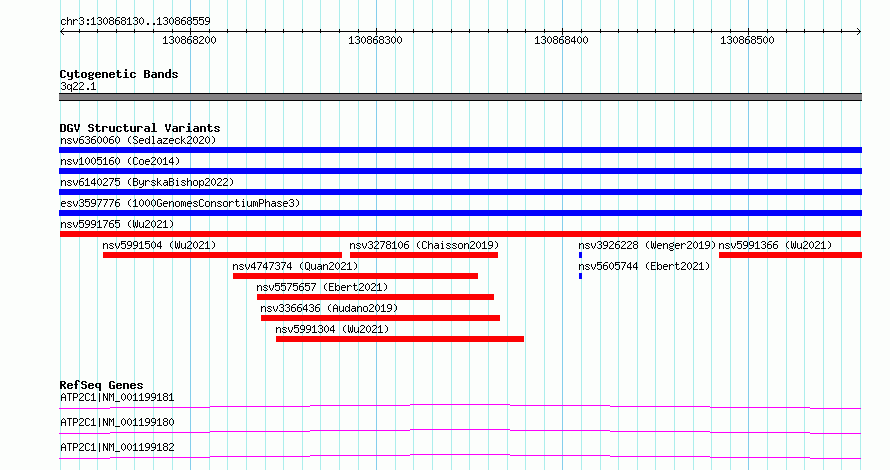
Task: Open transcript ATP2C1|NM_001199181 label
Action: (x=117, y=397)
